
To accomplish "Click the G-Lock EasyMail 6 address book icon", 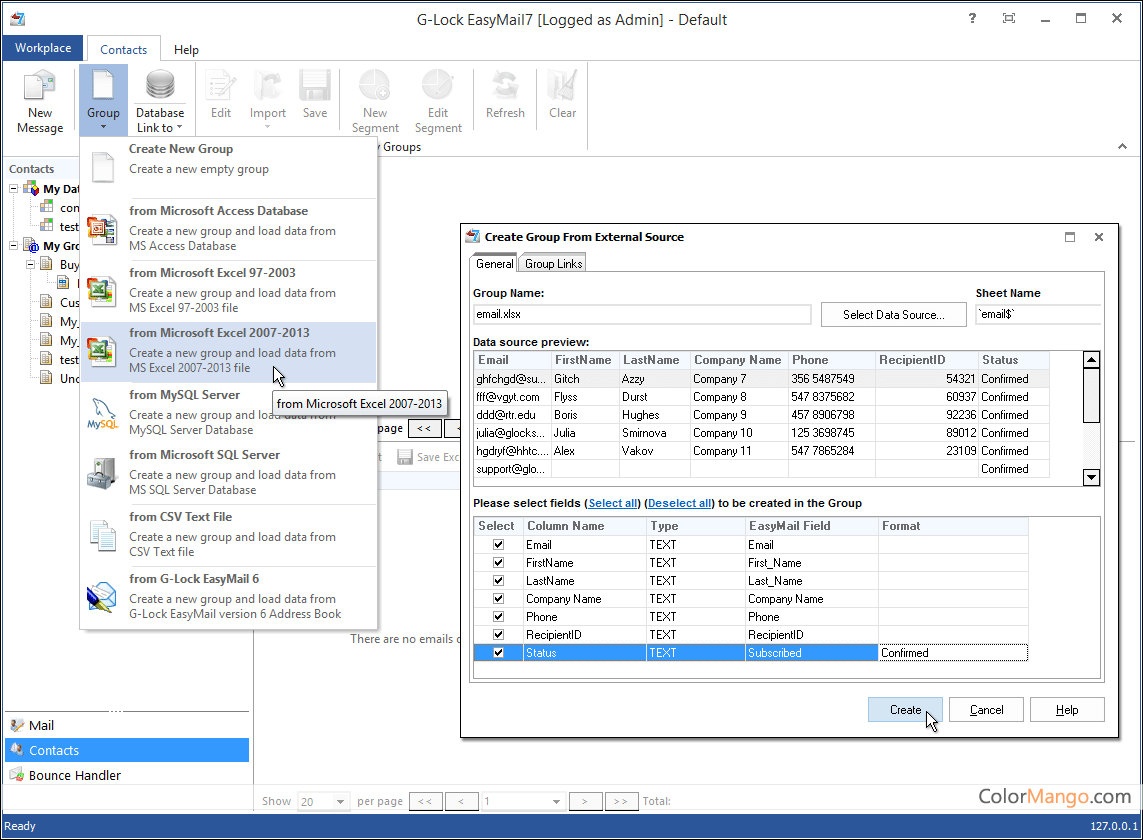I will click(x=103, y=597).
